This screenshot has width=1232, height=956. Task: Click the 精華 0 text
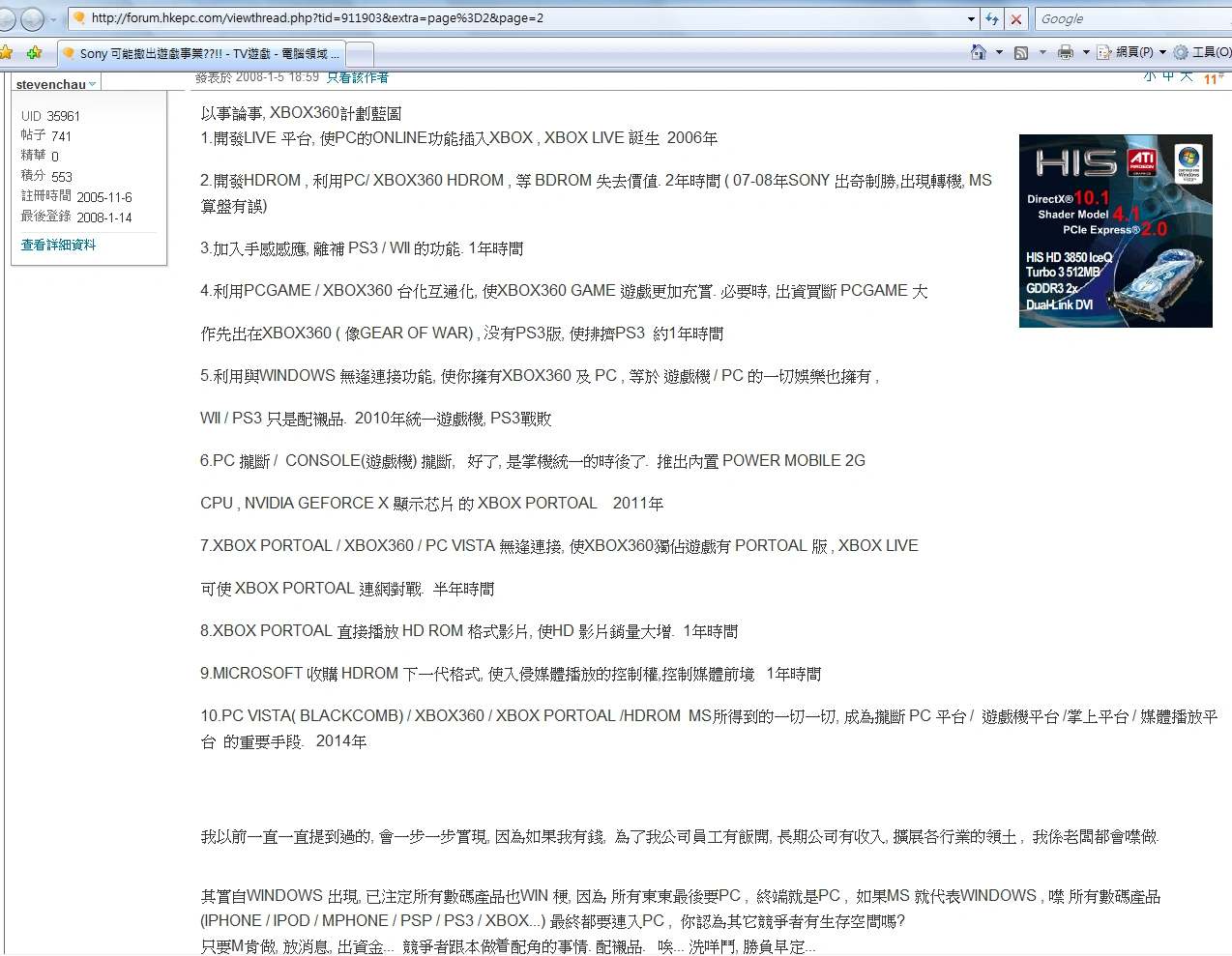(41, 157)
